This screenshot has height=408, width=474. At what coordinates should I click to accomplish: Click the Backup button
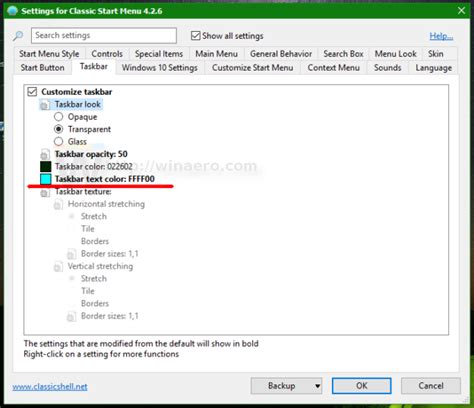click(x=282, y=386)
